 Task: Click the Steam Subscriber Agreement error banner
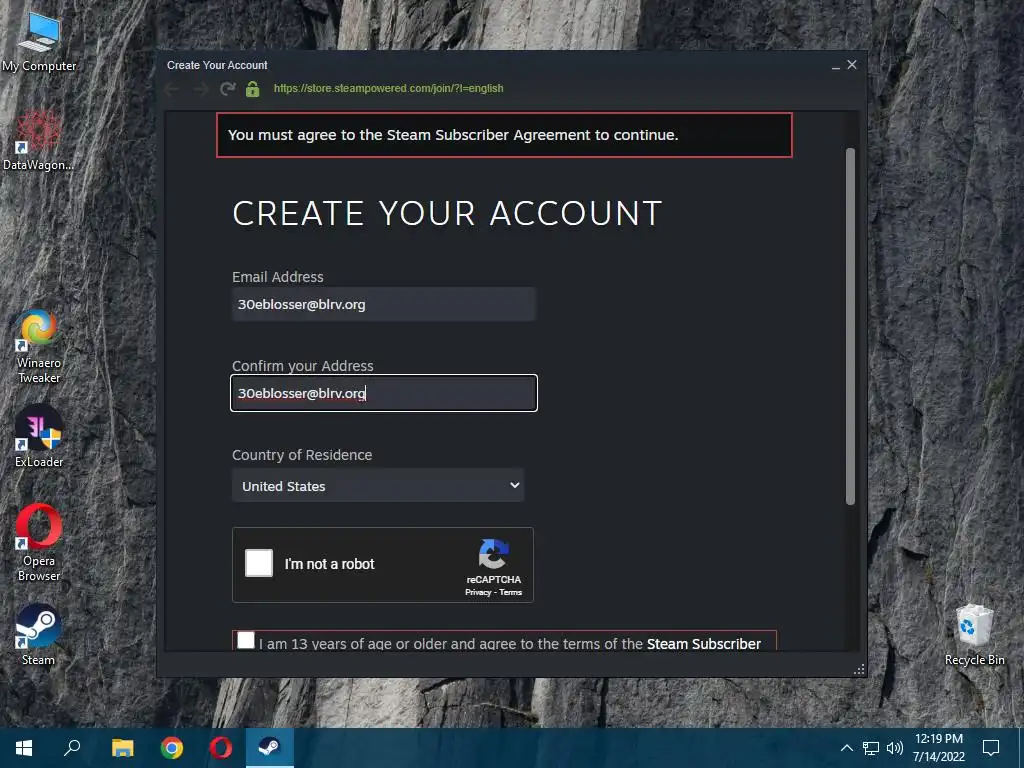pos(504,135)
